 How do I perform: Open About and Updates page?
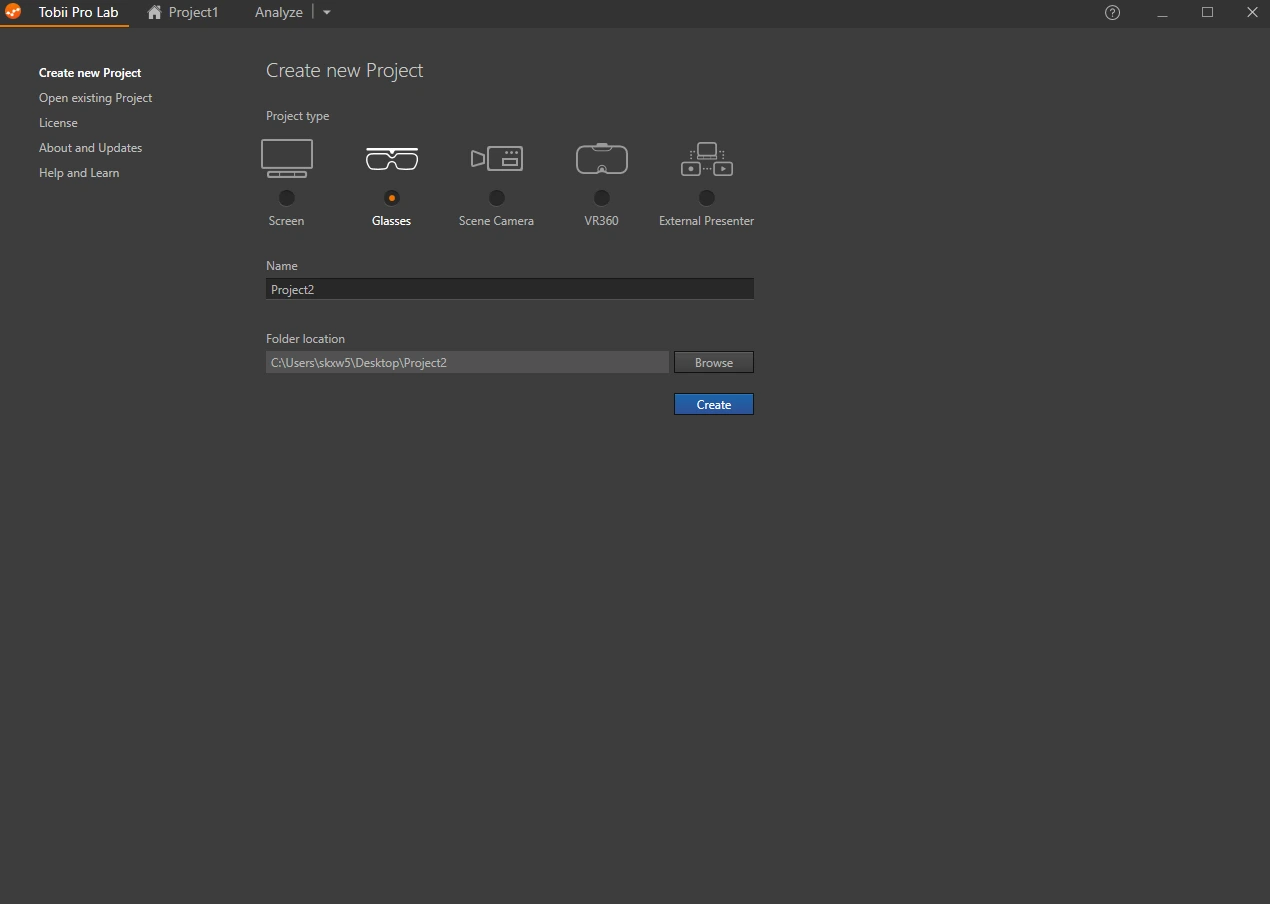click(x=91, y=148)
